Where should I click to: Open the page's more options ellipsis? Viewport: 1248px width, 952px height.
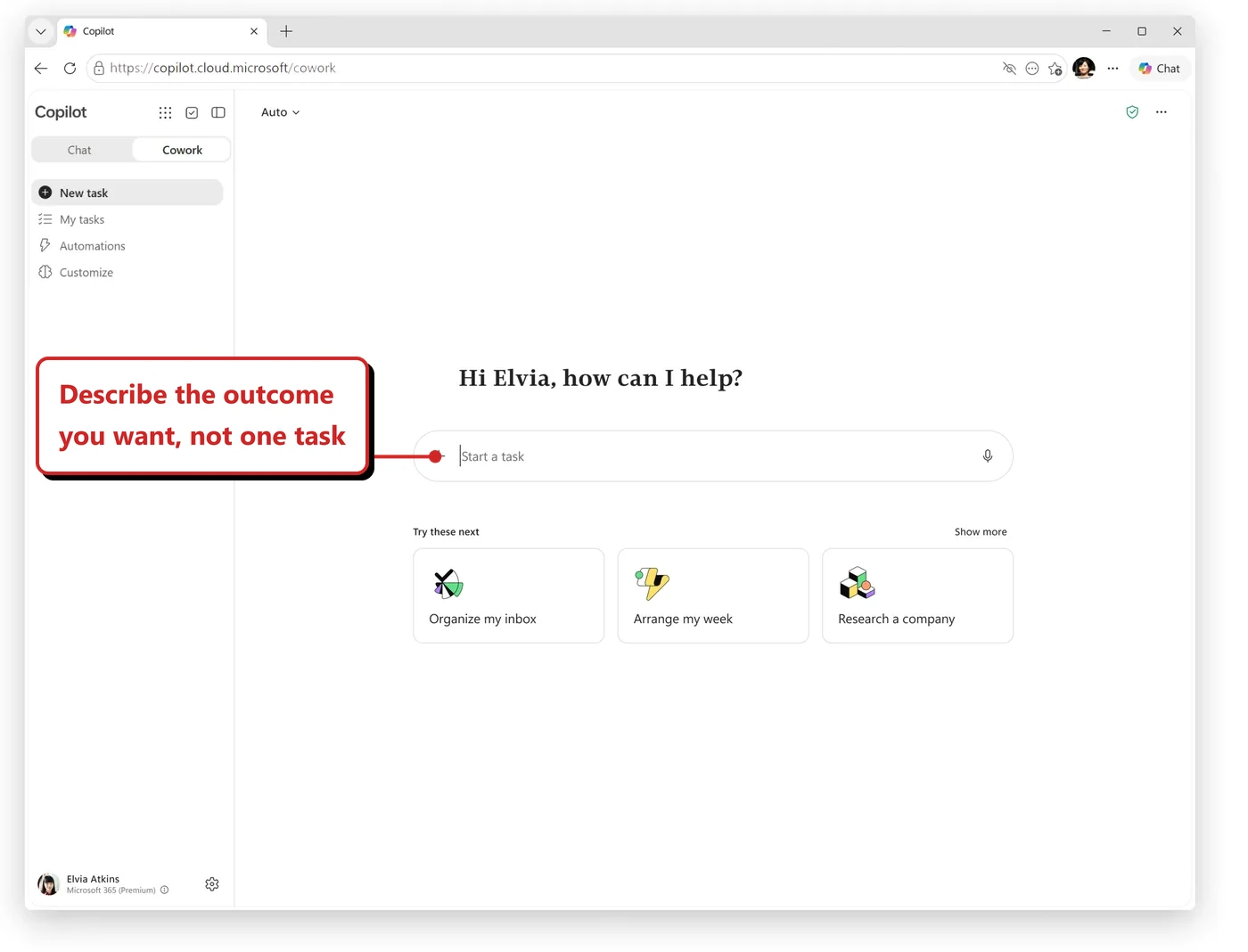tap(1162, 112)
